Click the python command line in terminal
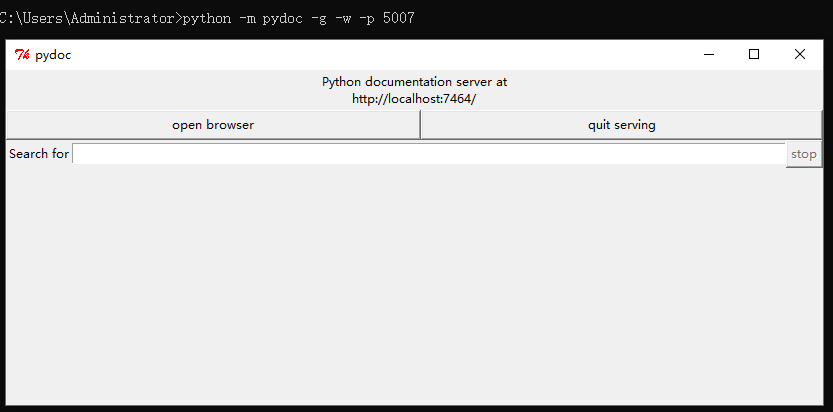 tap(207, 19)
